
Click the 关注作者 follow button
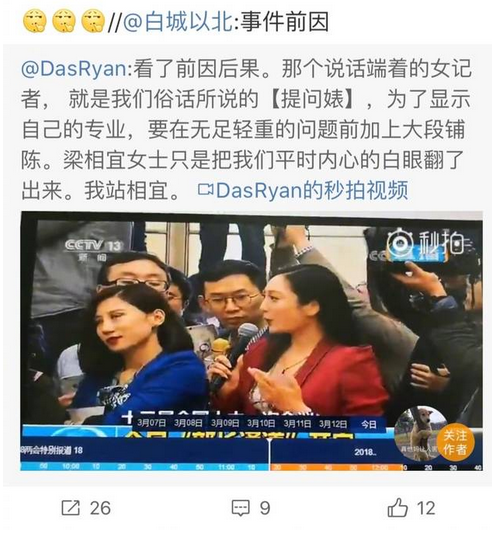(455, 442)
